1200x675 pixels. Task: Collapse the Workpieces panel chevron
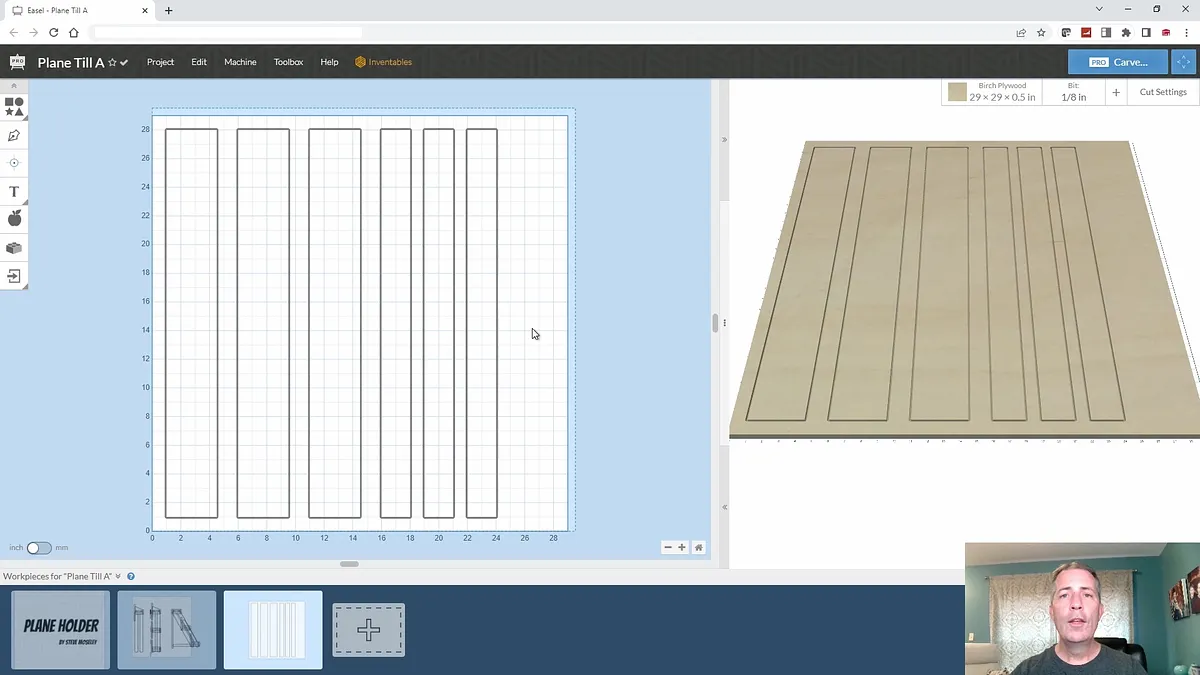[118, 576]
